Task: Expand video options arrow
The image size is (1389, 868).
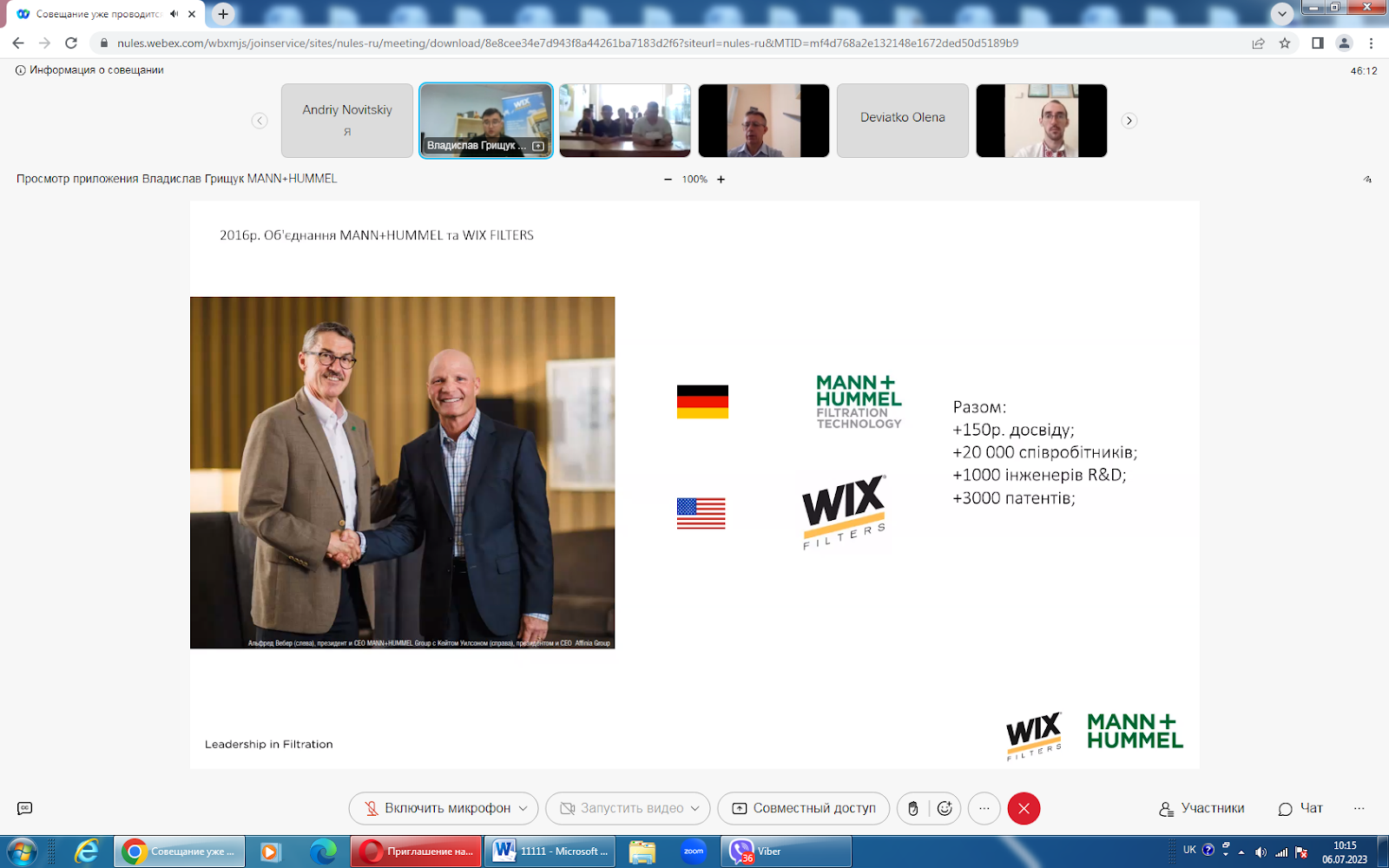Action: pos(695,808)
